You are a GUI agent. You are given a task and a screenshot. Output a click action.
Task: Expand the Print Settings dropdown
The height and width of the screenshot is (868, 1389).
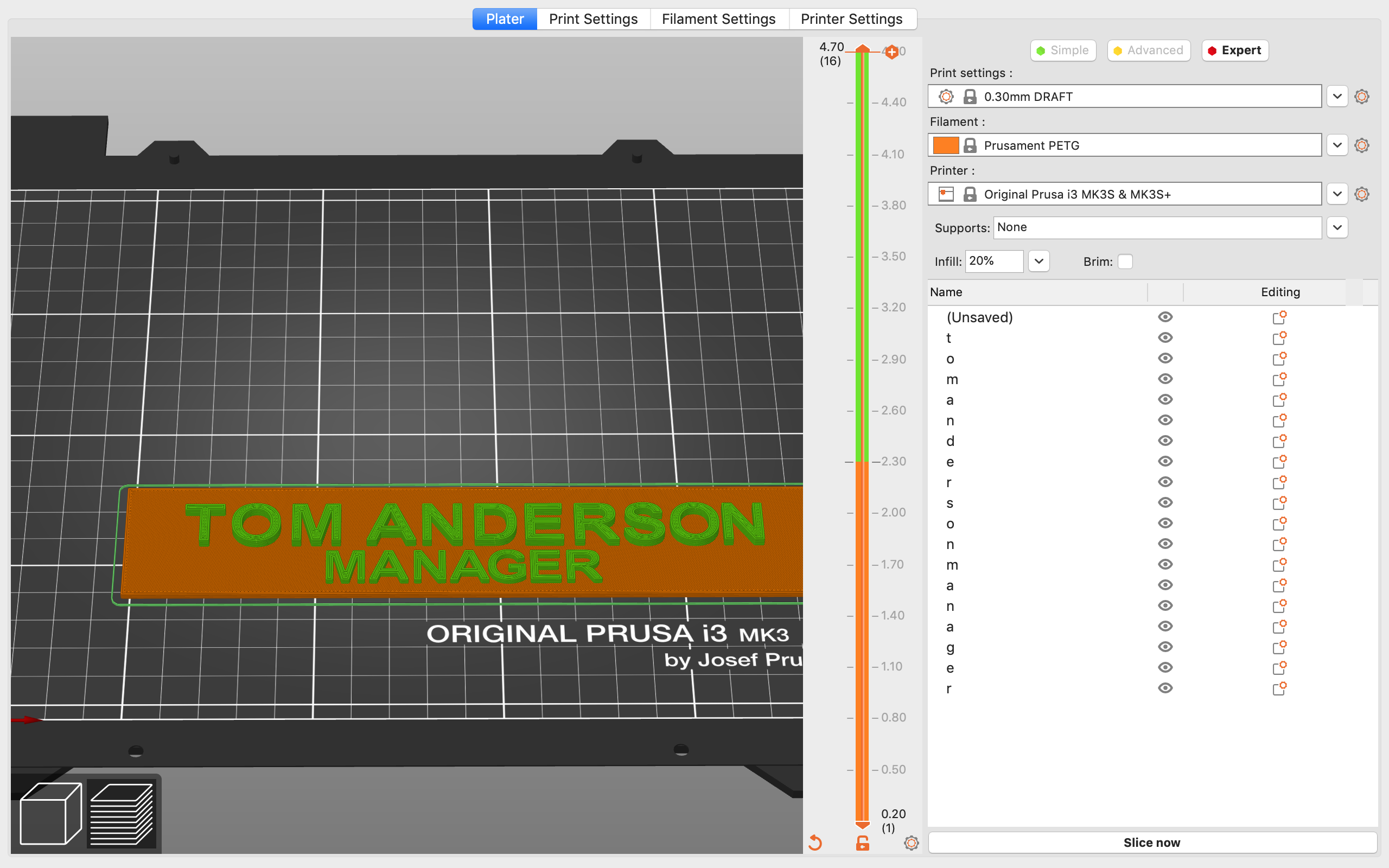coord(1337,96)
